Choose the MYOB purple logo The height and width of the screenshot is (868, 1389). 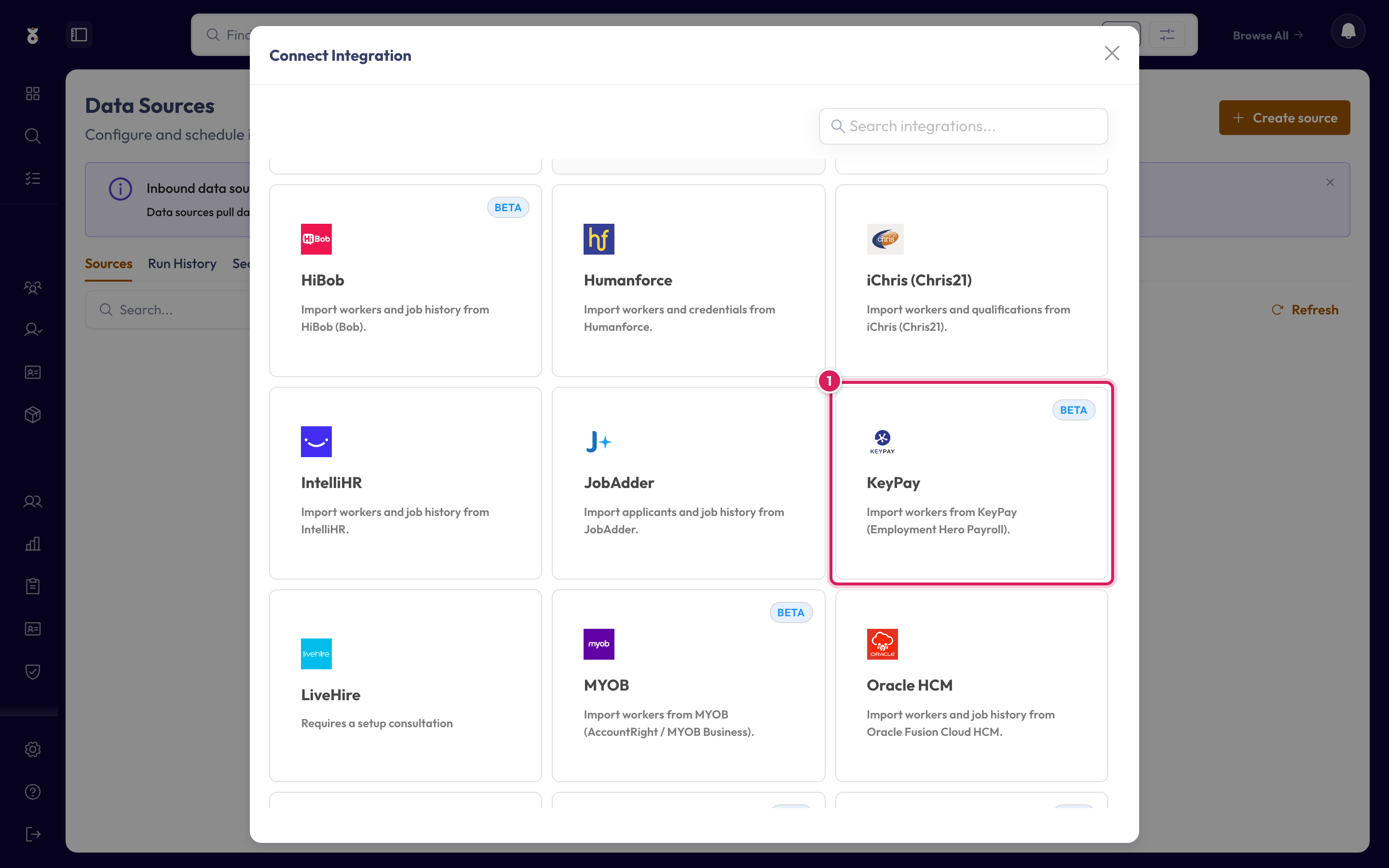click(599, 644)
